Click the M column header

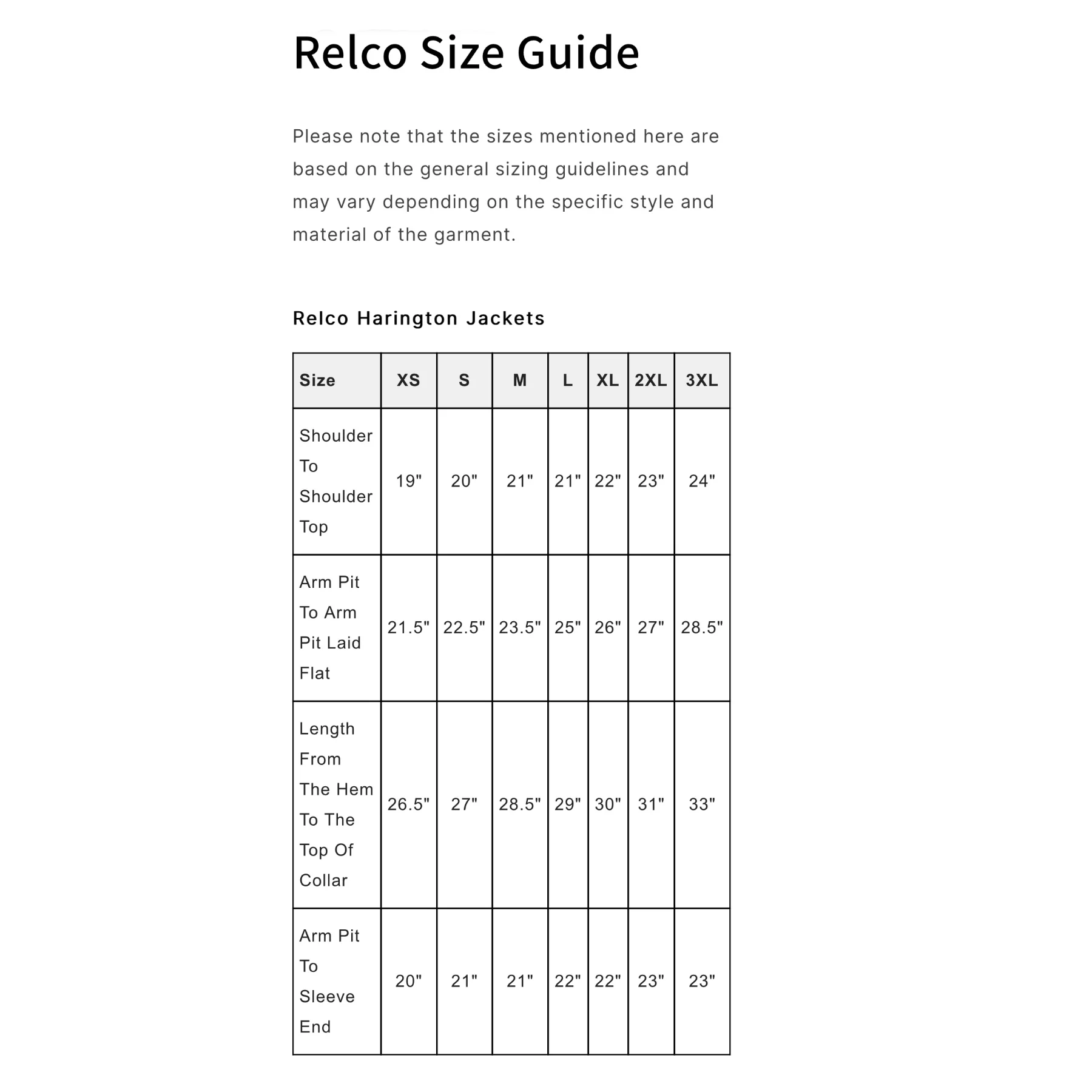(520, 380)
